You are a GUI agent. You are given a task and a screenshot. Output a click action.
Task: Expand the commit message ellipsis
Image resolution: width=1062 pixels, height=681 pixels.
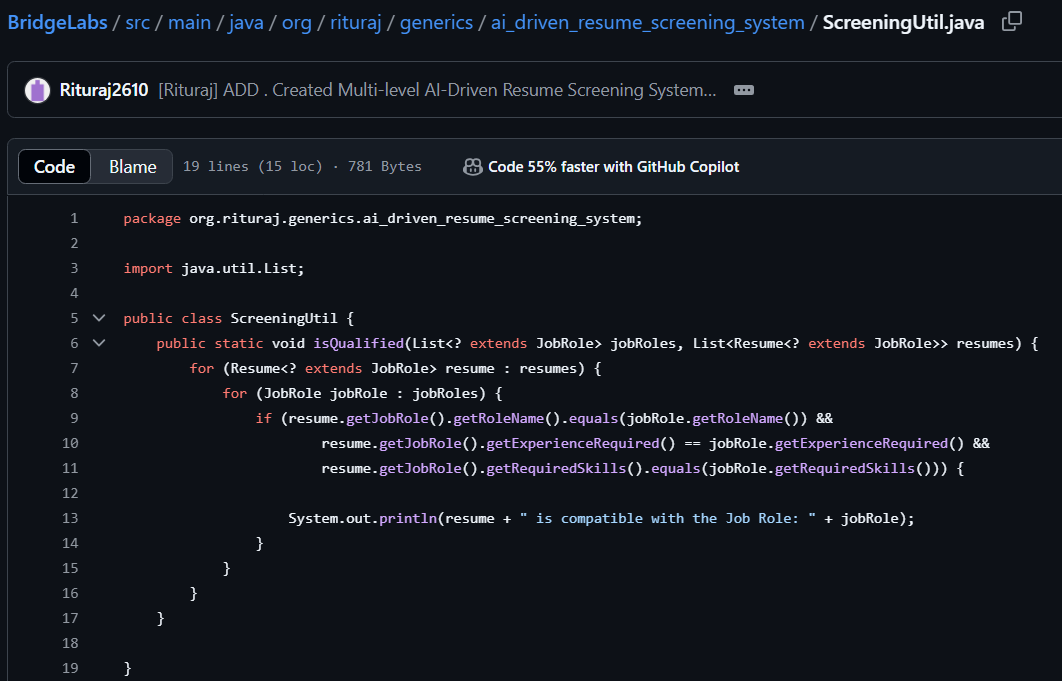[744, 90]
